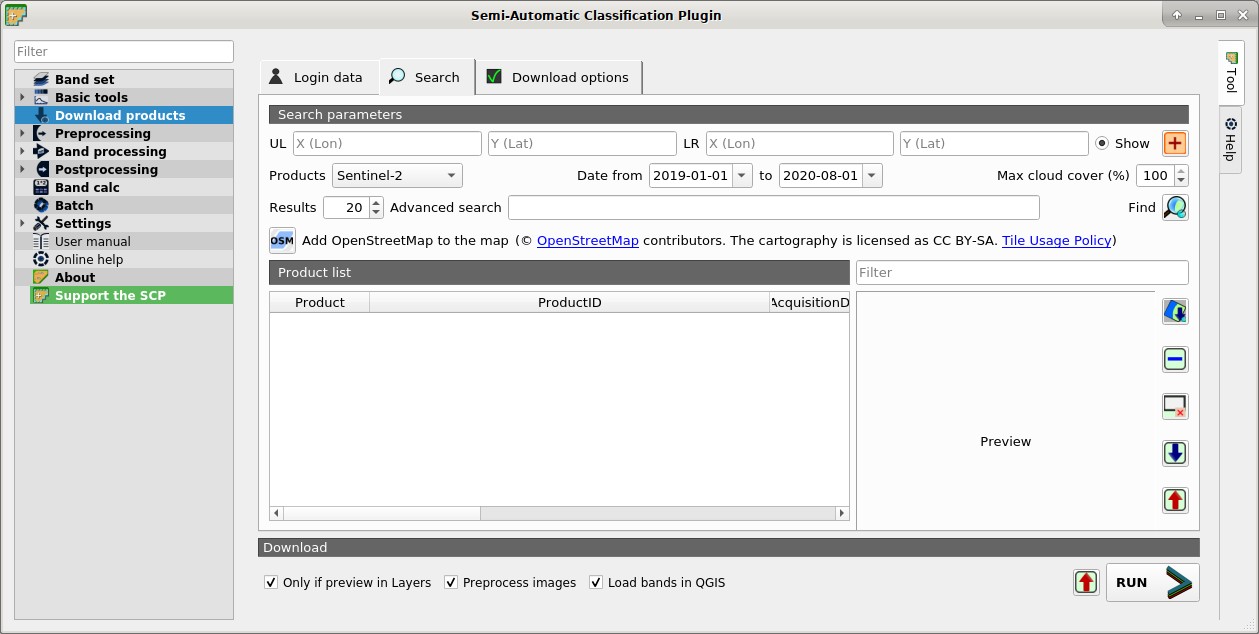Click the plugin logo in title bar
The image size is (1259, 634).
click(16, 15)
